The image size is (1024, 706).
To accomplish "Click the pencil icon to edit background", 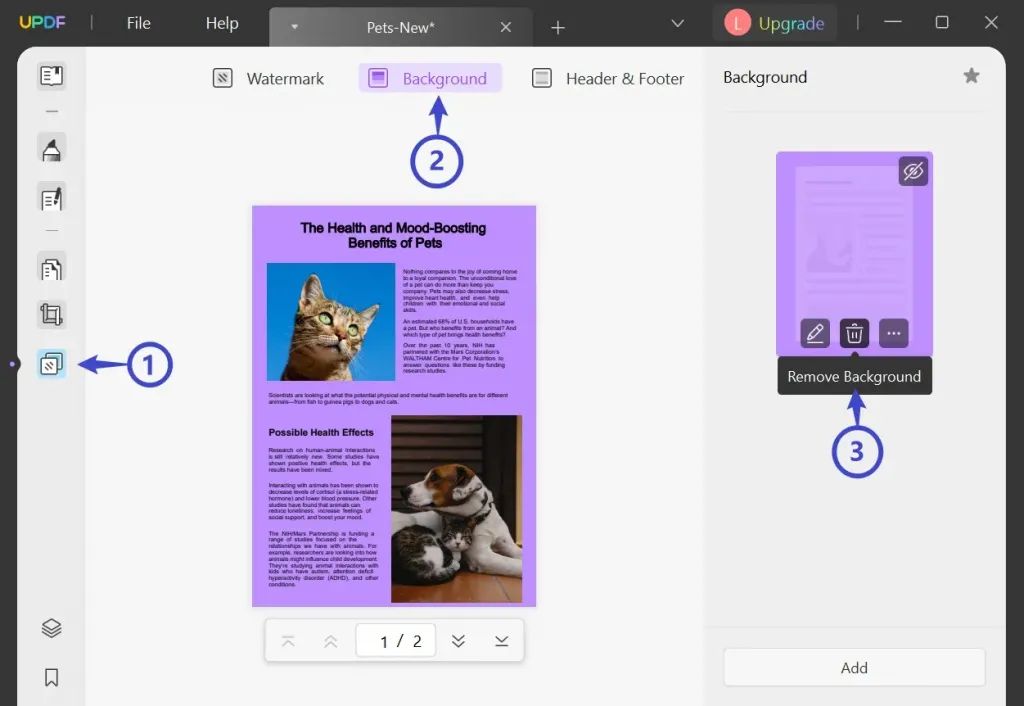I will tap(815, 333).
